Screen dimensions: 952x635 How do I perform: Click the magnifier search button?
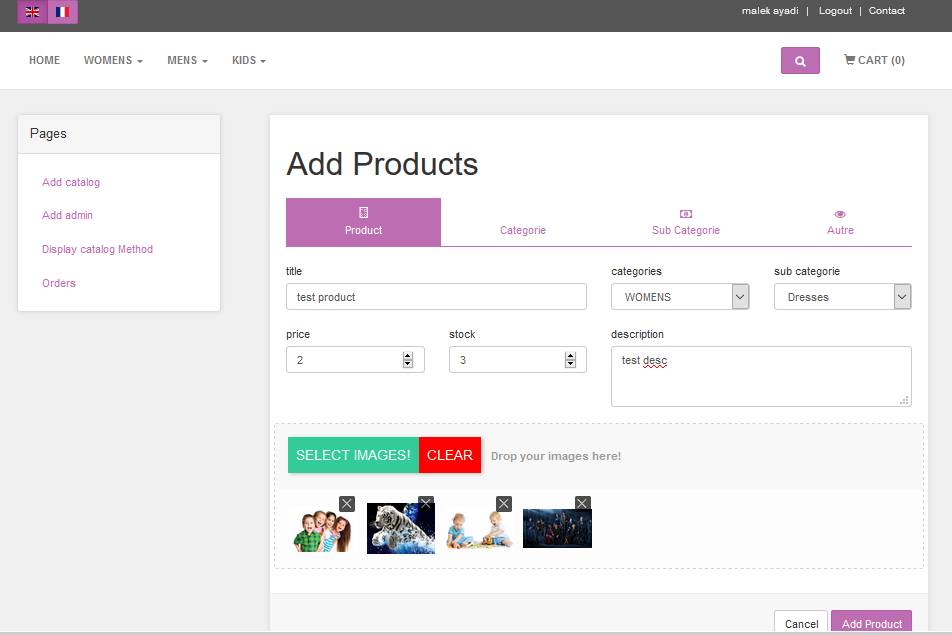tap(800, 61)
